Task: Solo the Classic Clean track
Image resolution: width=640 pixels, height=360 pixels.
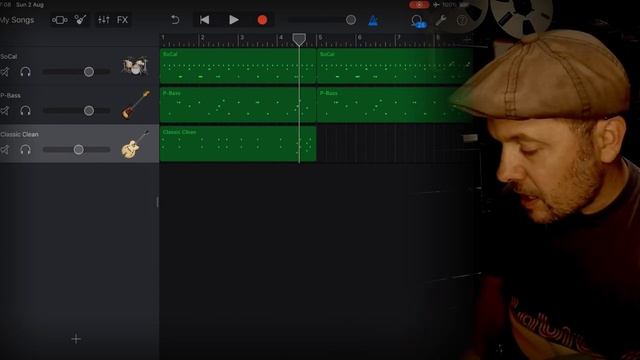Action: coord(25,150)
